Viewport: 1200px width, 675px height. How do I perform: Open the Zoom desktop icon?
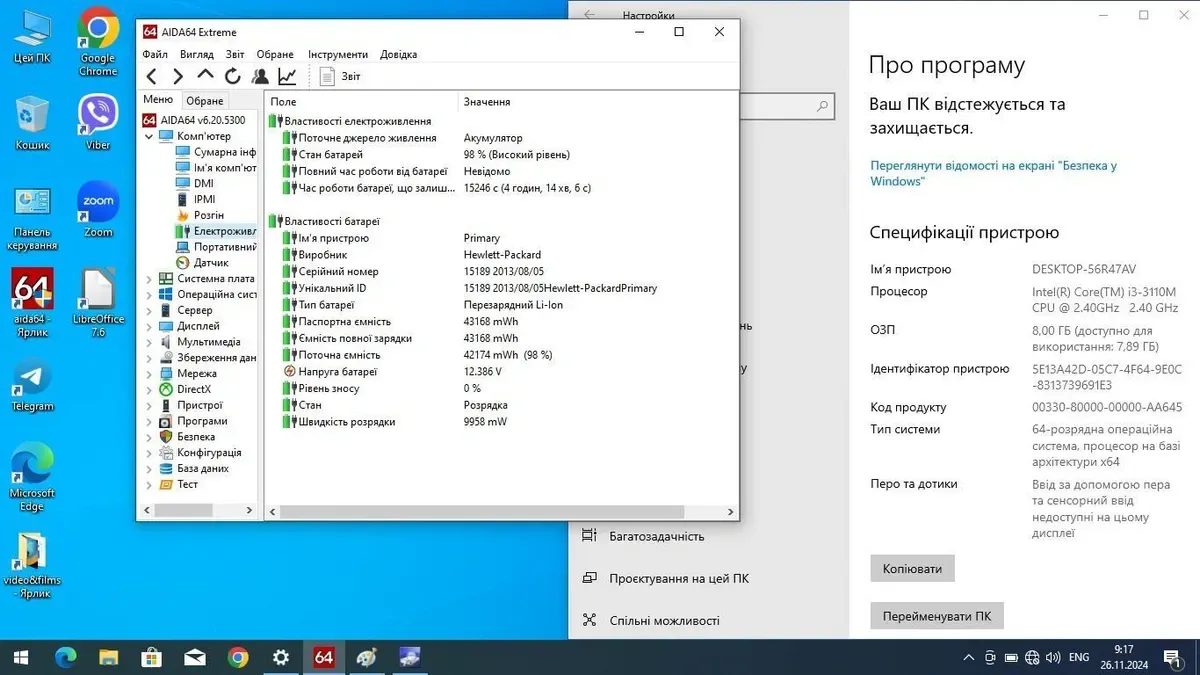coord(98,208)
